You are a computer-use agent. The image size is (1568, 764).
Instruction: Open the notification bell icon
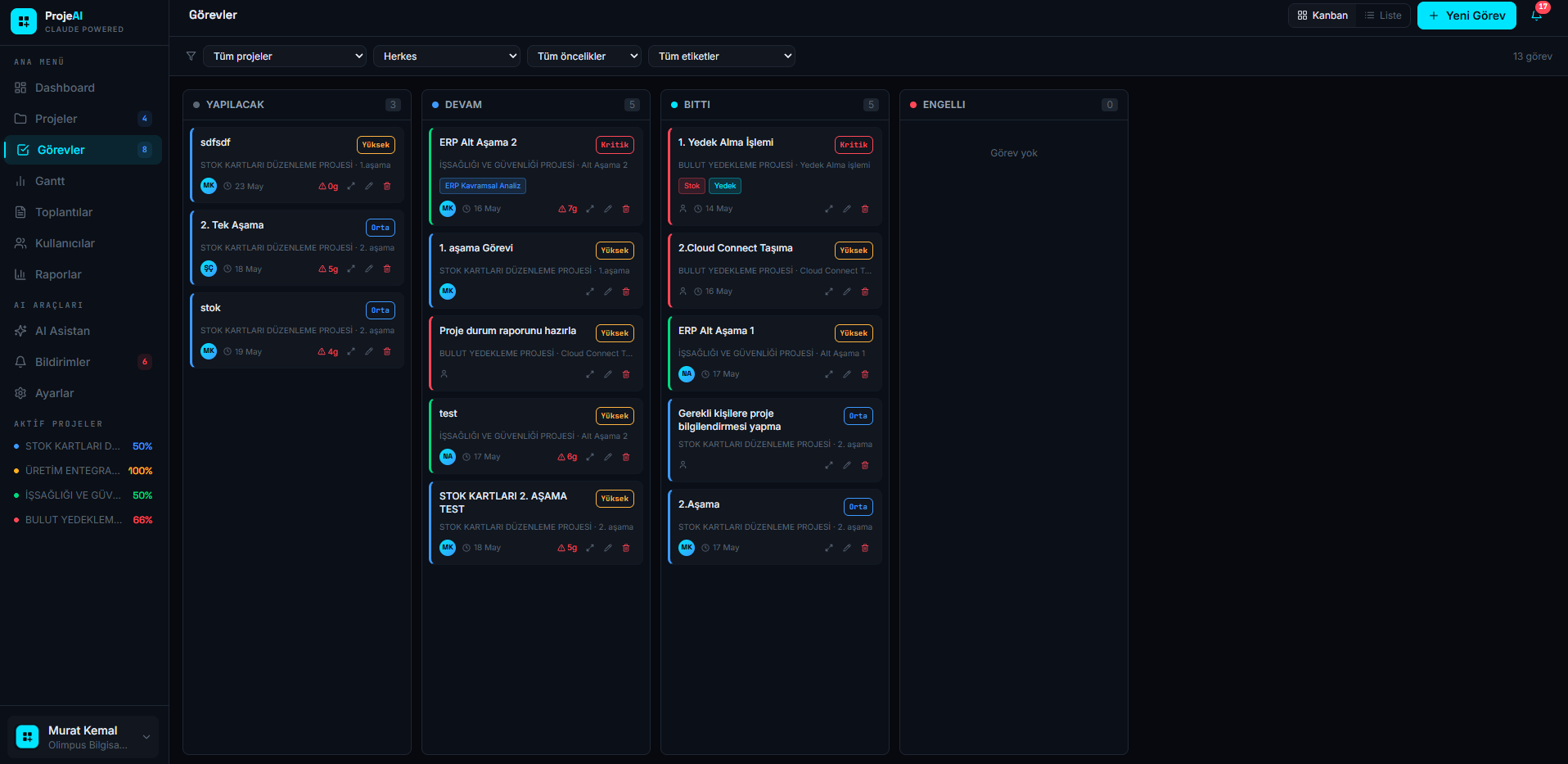tap(1536, 16)
